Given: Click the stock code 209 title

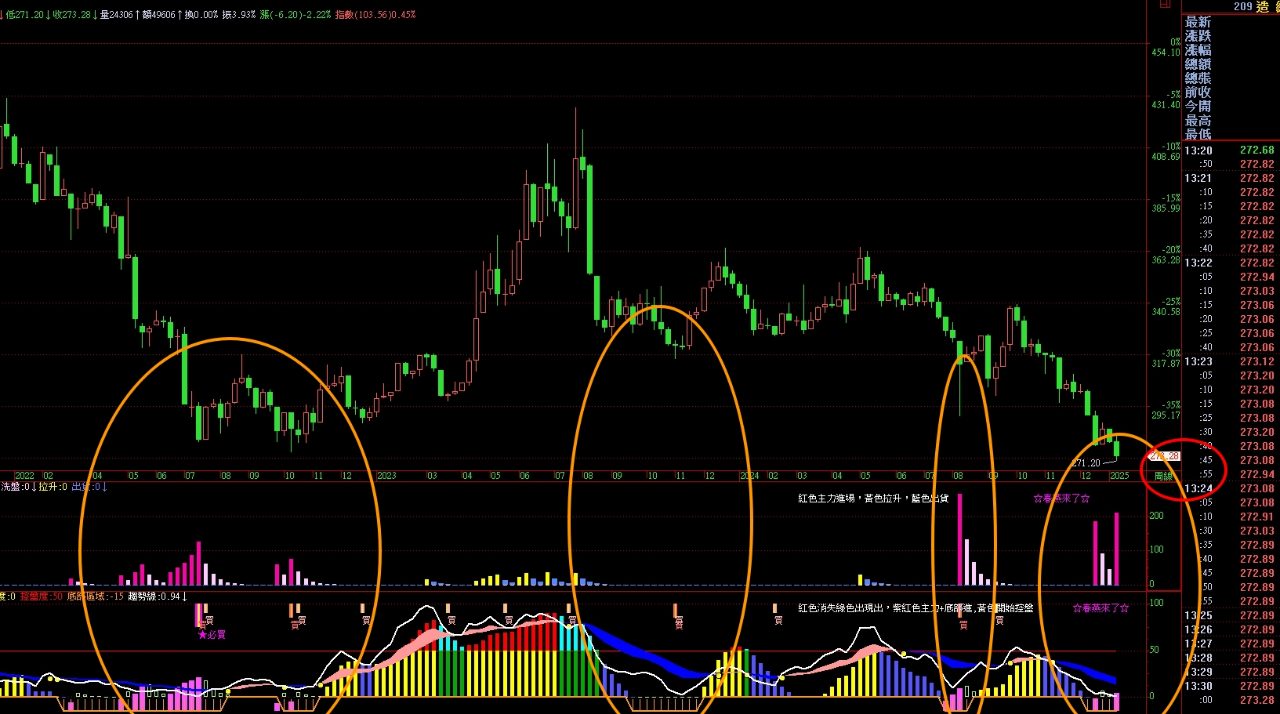Looking at the screenshot, I should click(x=1243, y=6).
